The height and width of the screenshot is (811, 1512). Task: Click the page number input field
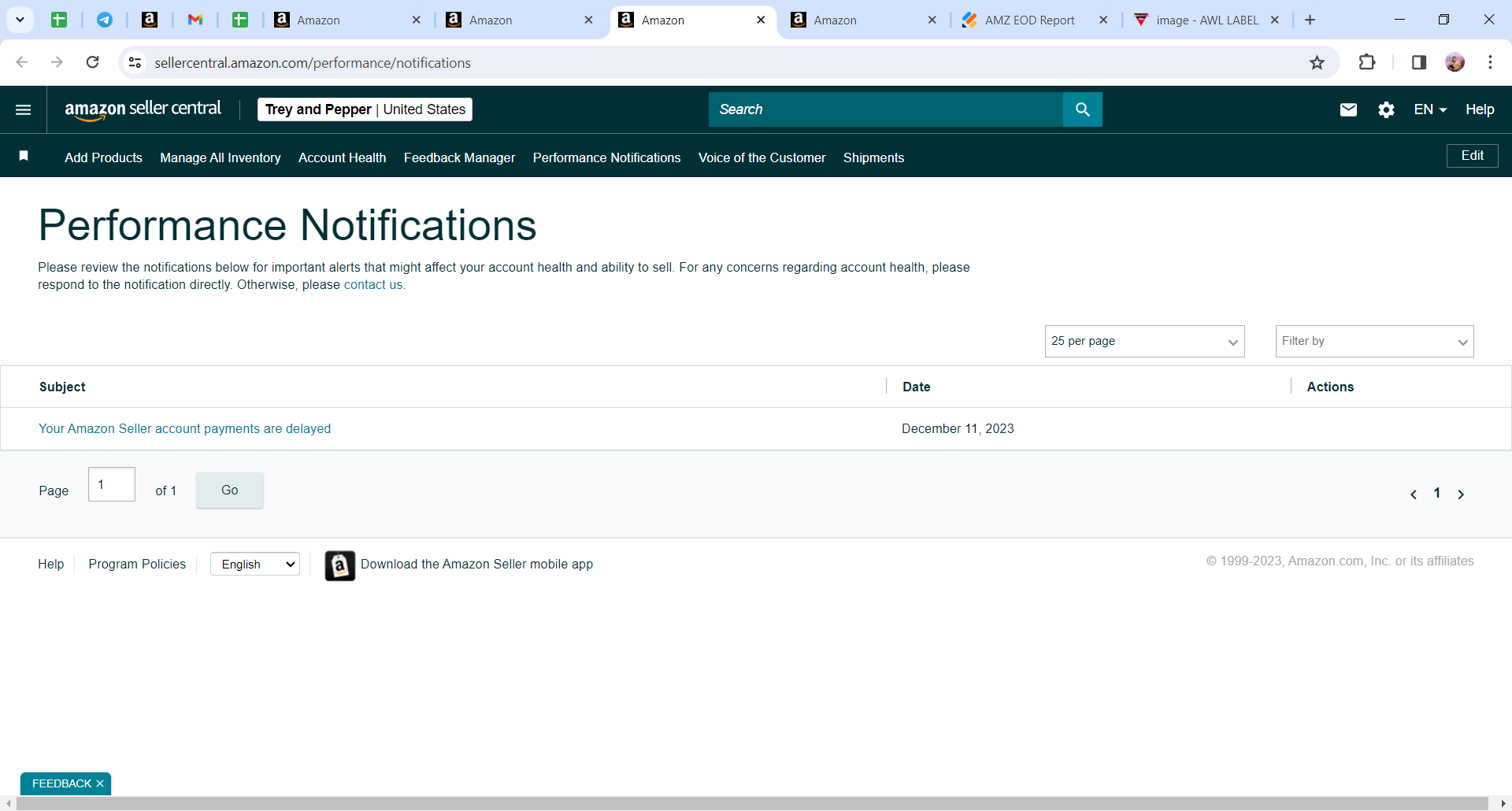[x=112, y=484]
